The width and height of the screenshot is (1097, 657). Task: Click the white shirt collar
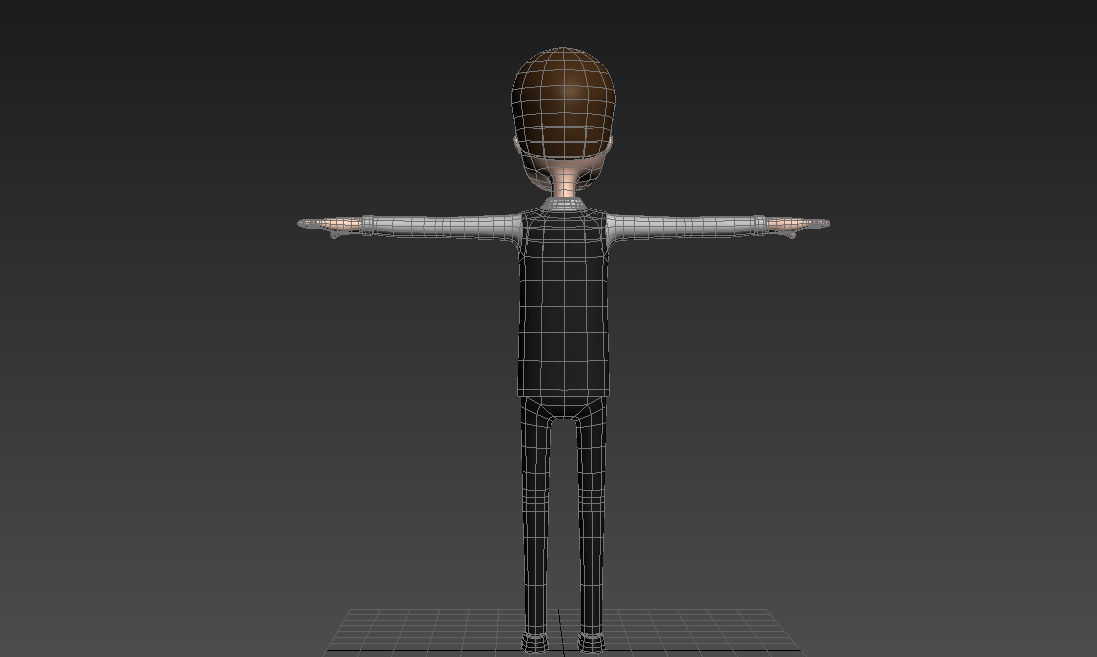click(563, 204)
